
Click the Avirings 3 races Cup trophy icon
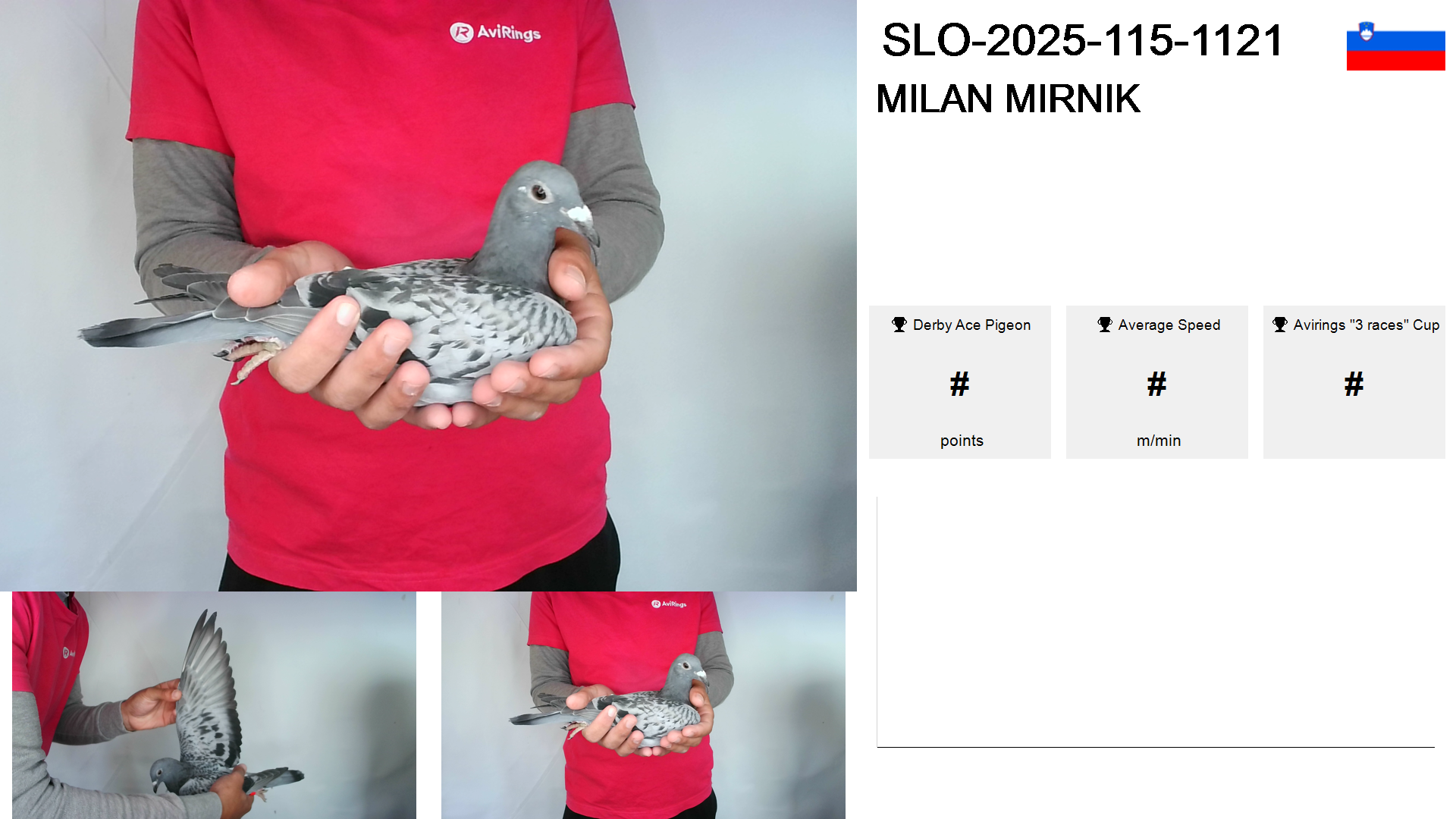point(1280,325)
